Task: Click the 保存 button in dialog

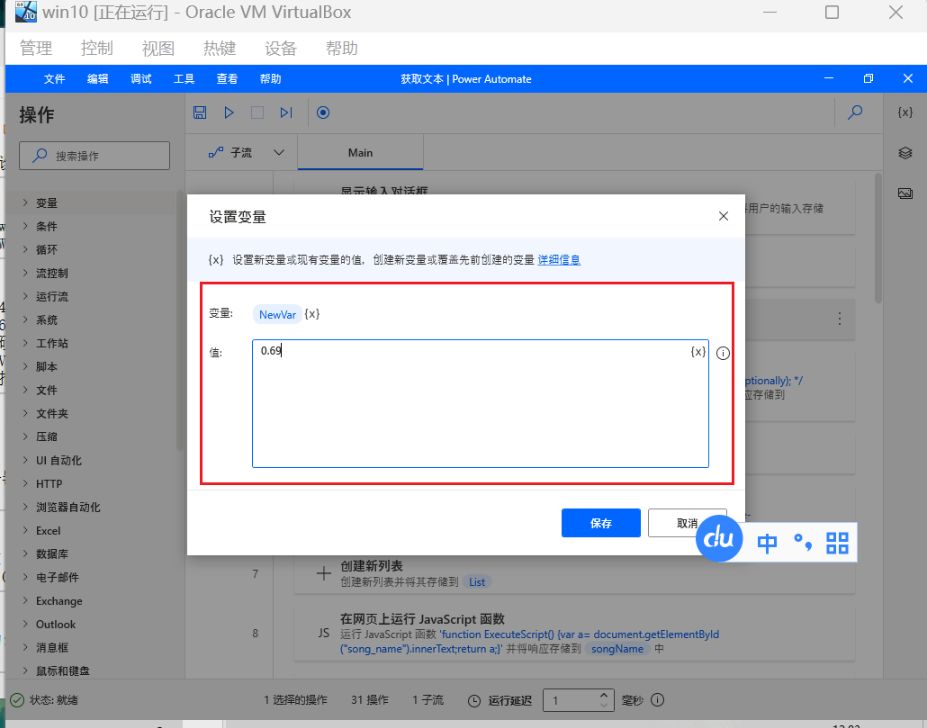Action: pyautogui.click(x=600, y=523)
